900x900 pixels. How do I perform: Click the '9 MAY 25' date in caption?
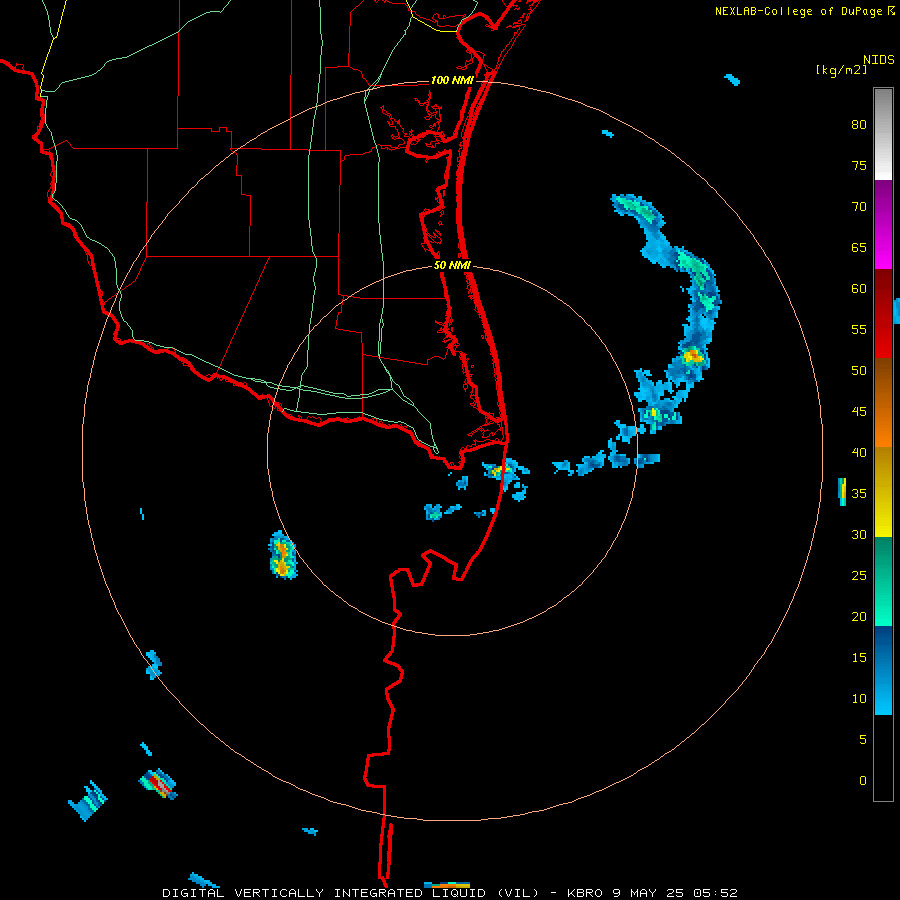pos(649,893)
